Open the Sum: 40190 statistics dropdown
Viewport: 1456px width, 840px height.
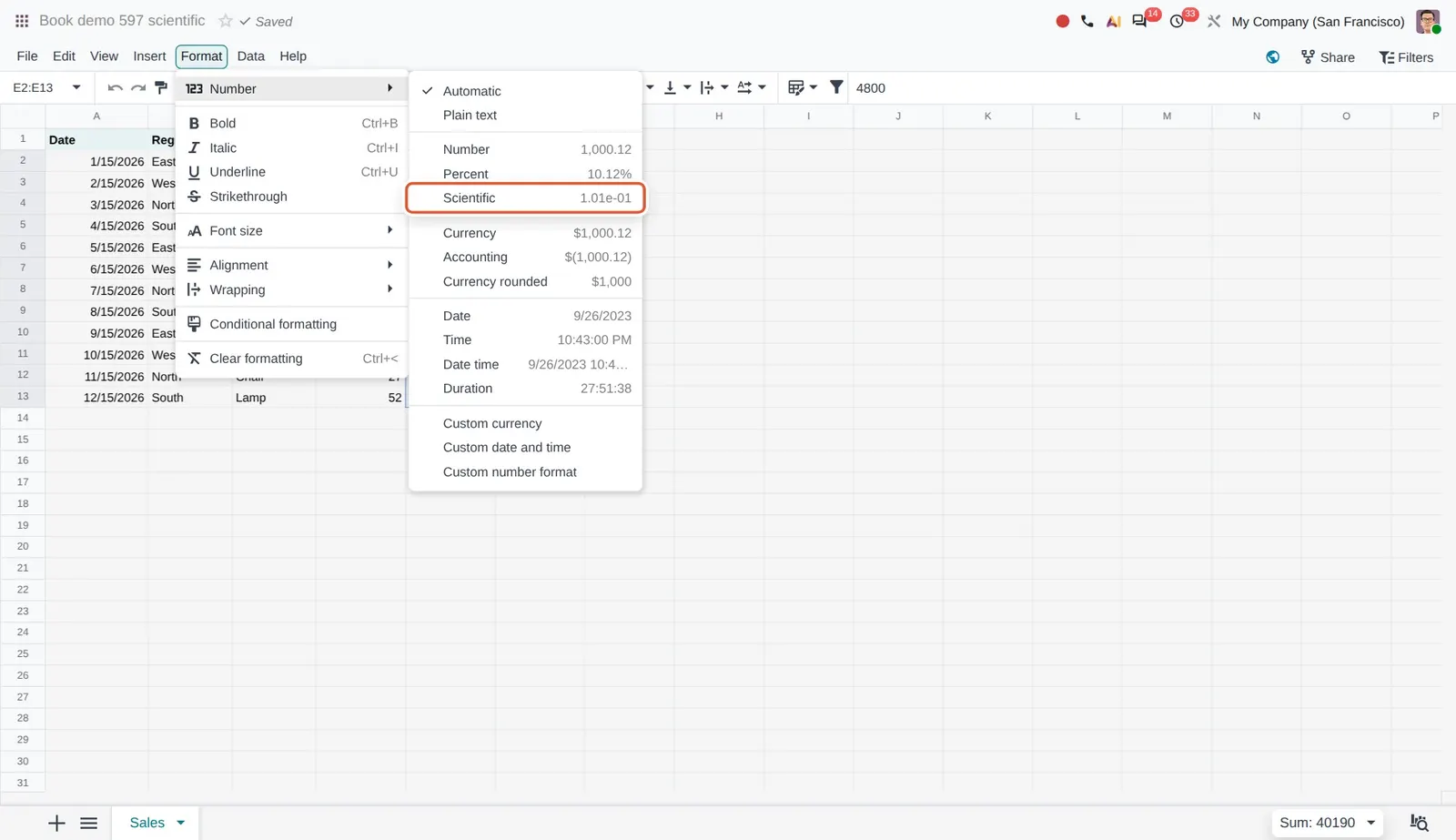click(1327, 823)
